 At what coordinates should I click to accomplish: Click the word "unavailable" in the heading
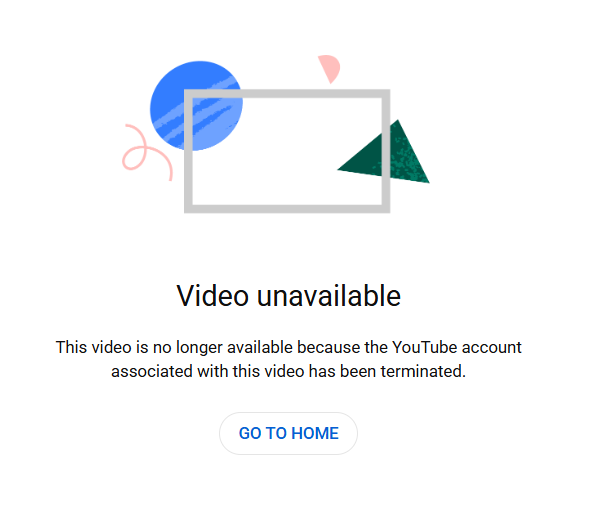(x=329, y=296)
